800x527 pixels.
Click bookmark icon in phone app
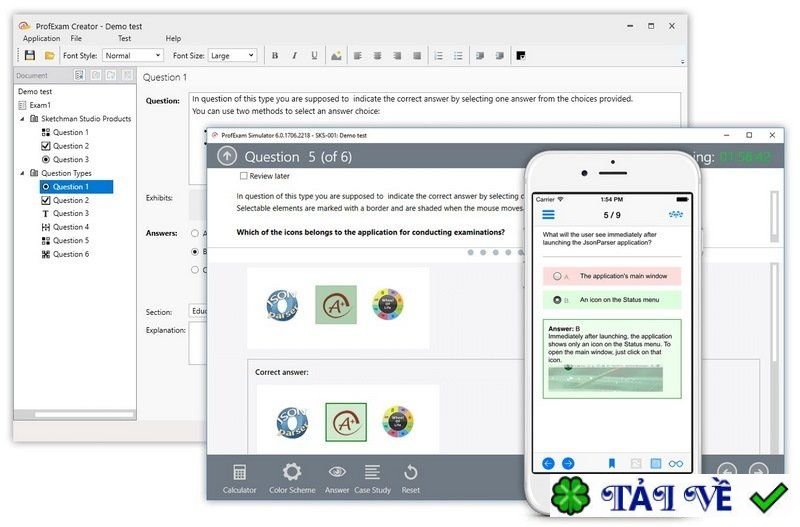(612, 463)
